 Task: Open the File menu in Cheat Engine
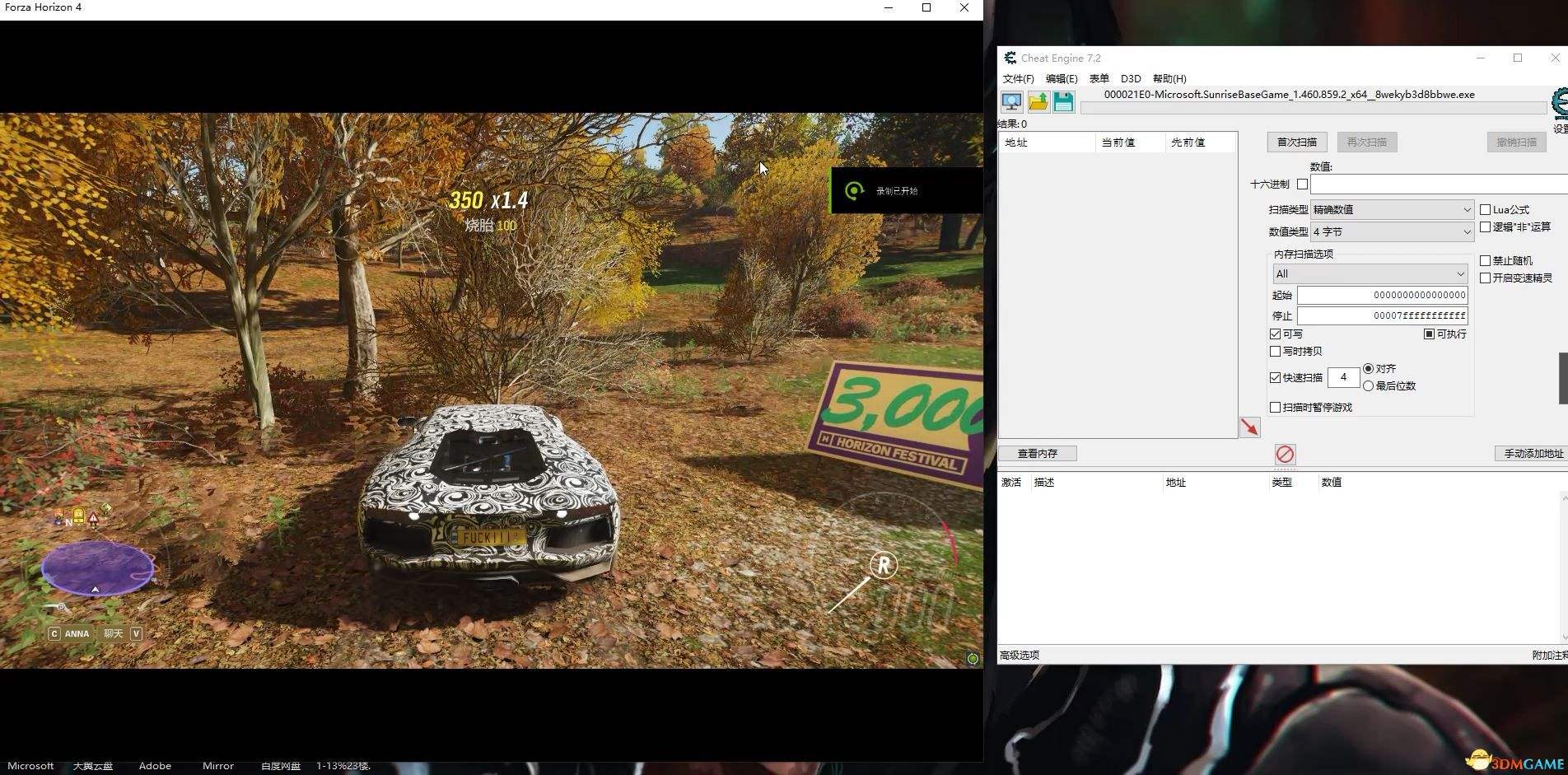[x=1019, y=79]
